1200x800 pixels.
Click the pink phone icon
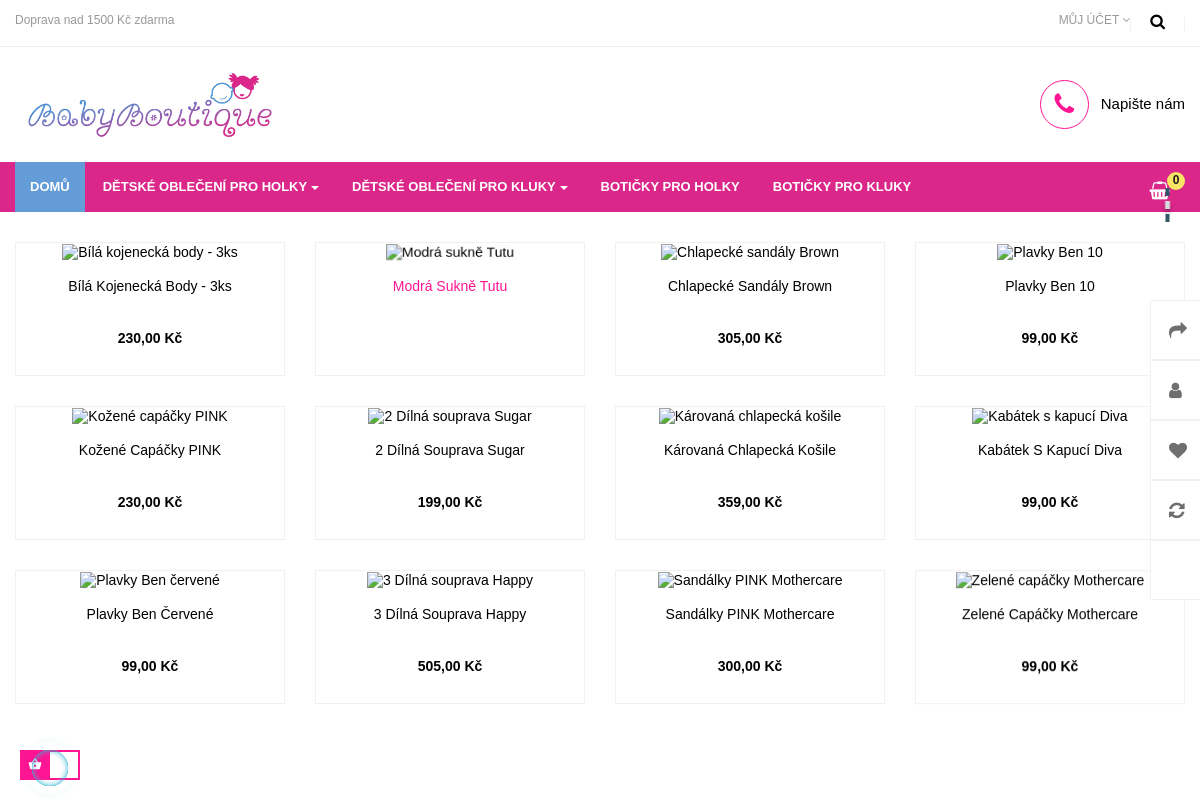pos(1064,104)
